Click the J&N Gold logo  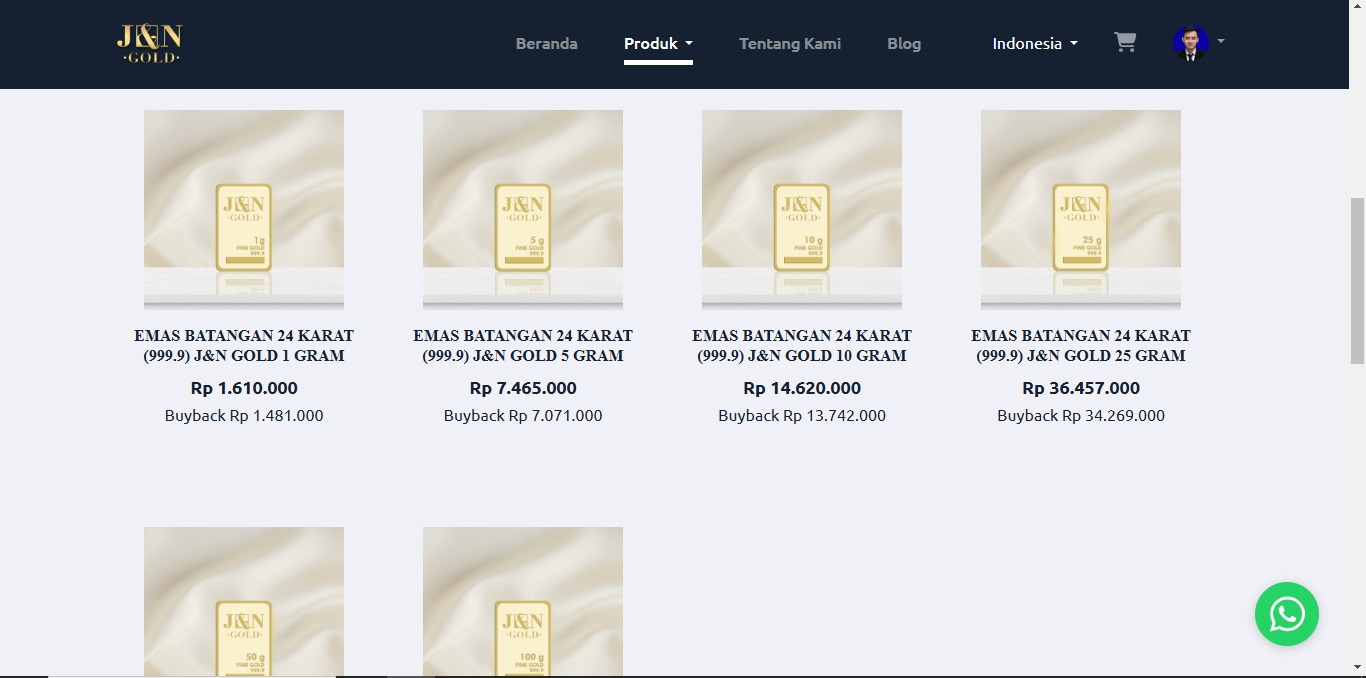pyautogui.click(x=149, y=44)
